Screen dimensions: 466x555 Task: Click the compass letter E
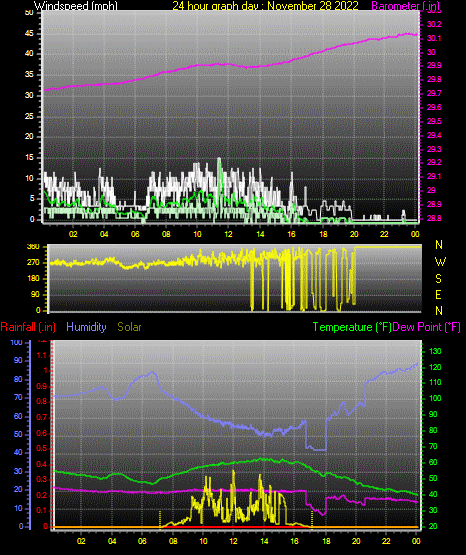click(438, 295)
